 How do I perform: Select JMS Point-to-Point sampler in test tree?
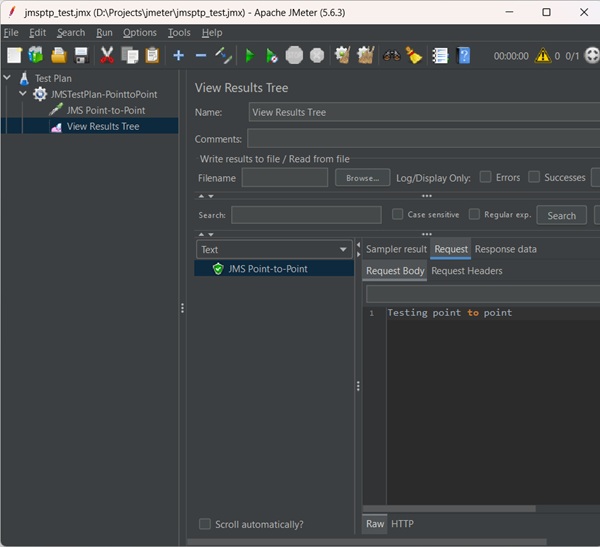[x=106, y=110]
